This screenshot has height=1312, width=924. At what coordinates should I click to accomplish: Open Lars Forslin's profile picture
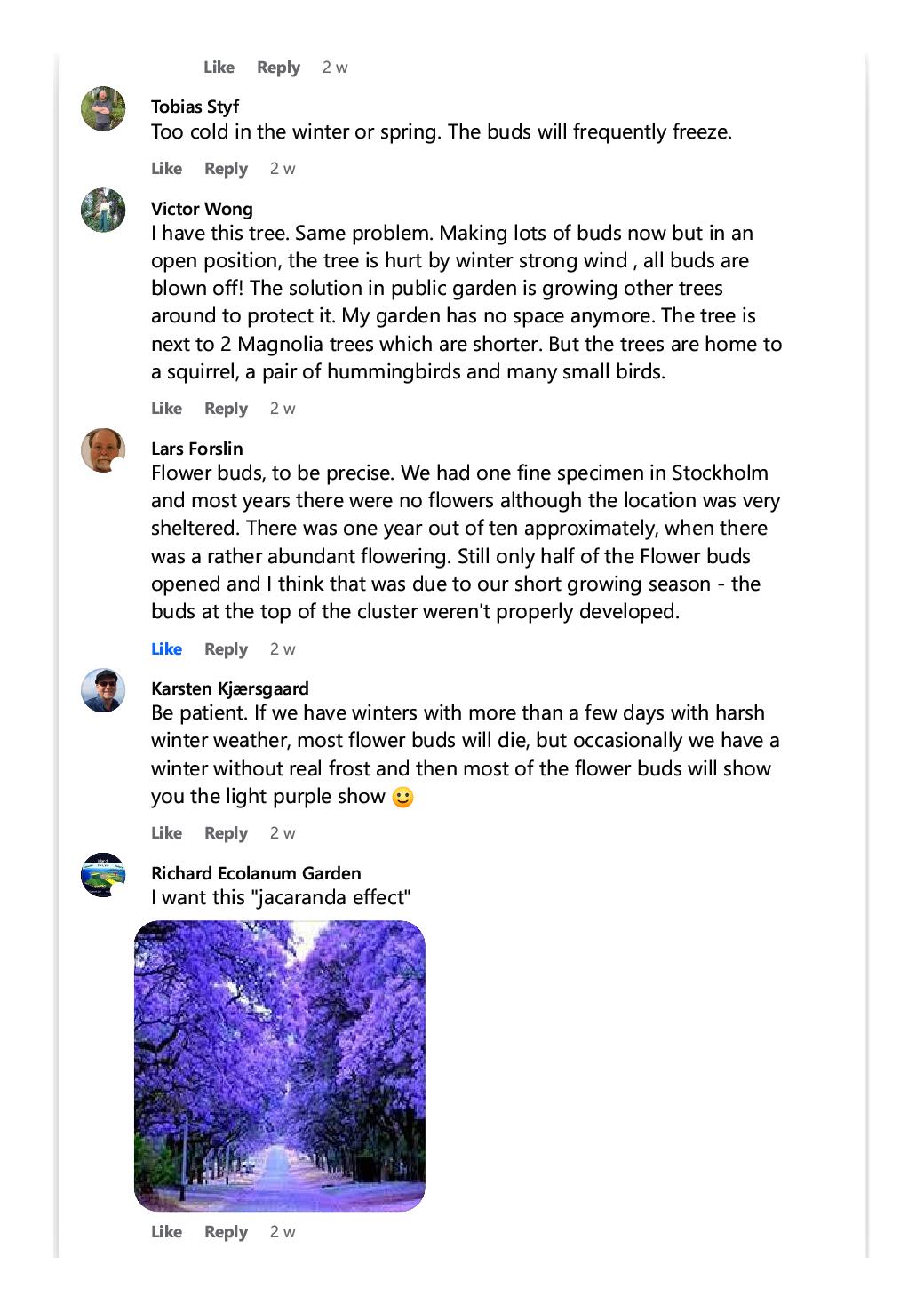pyautogui.click(x=103, y=450)
